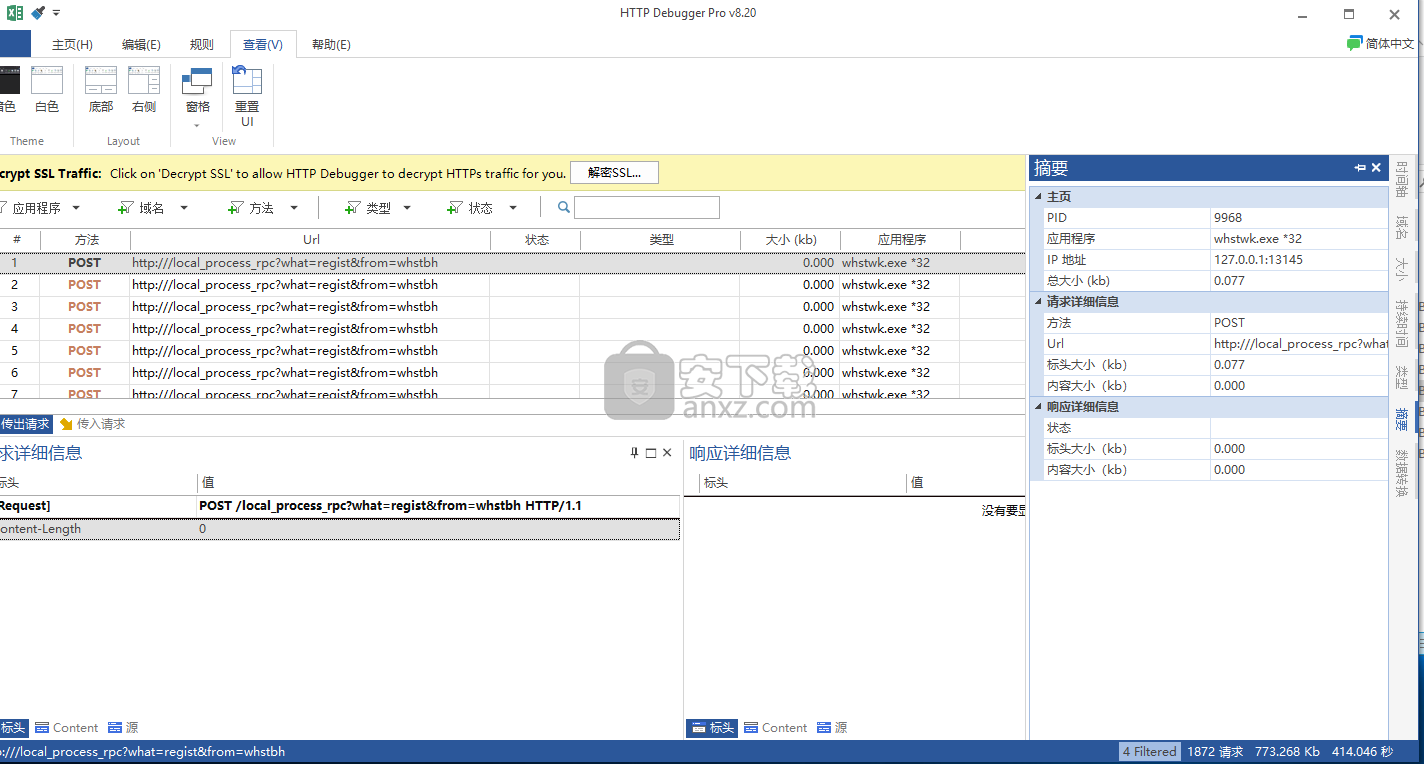Open the 窗格 panes menu

pyautogui.click(x=198, y=97)
